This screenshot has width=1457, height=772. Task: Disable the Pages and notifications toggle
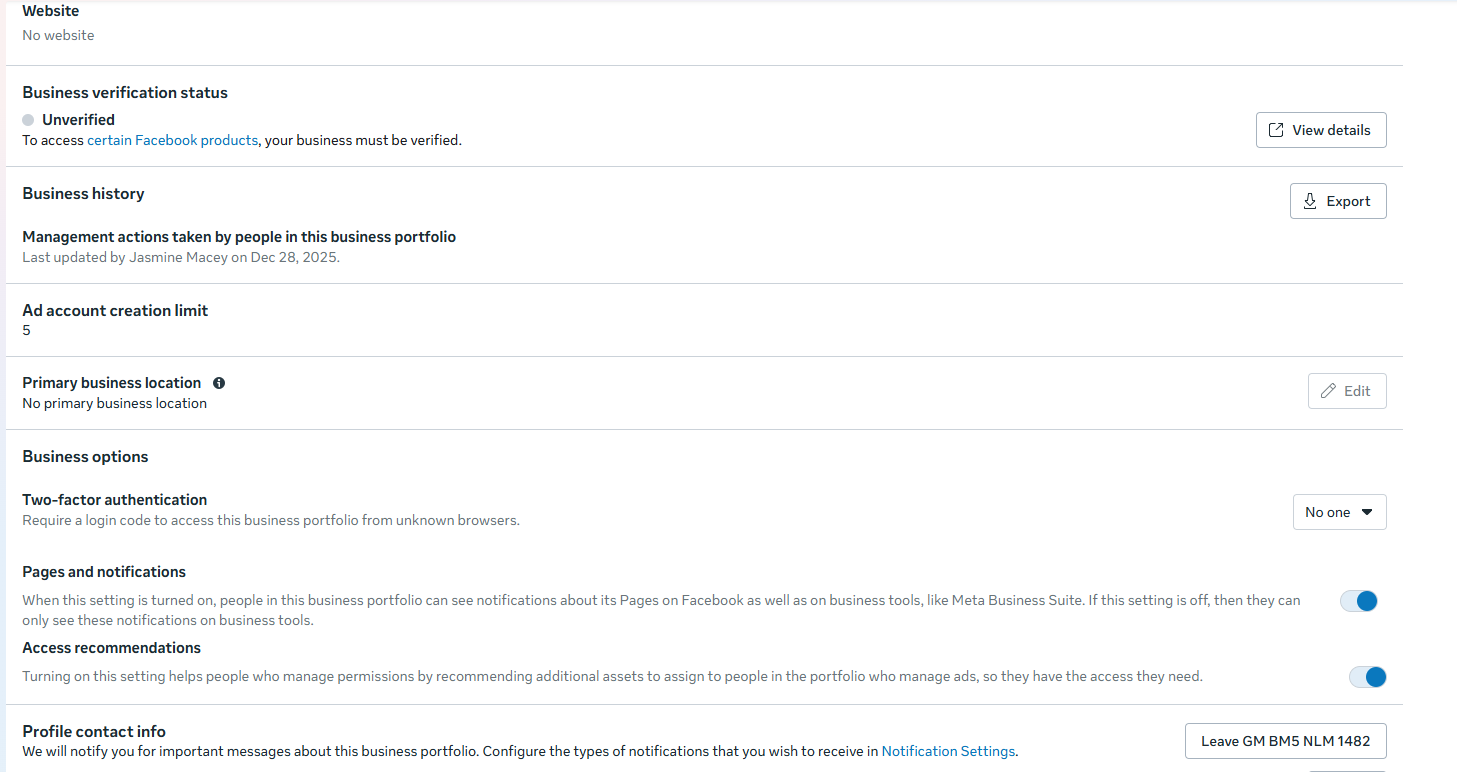coord(1359,601)
